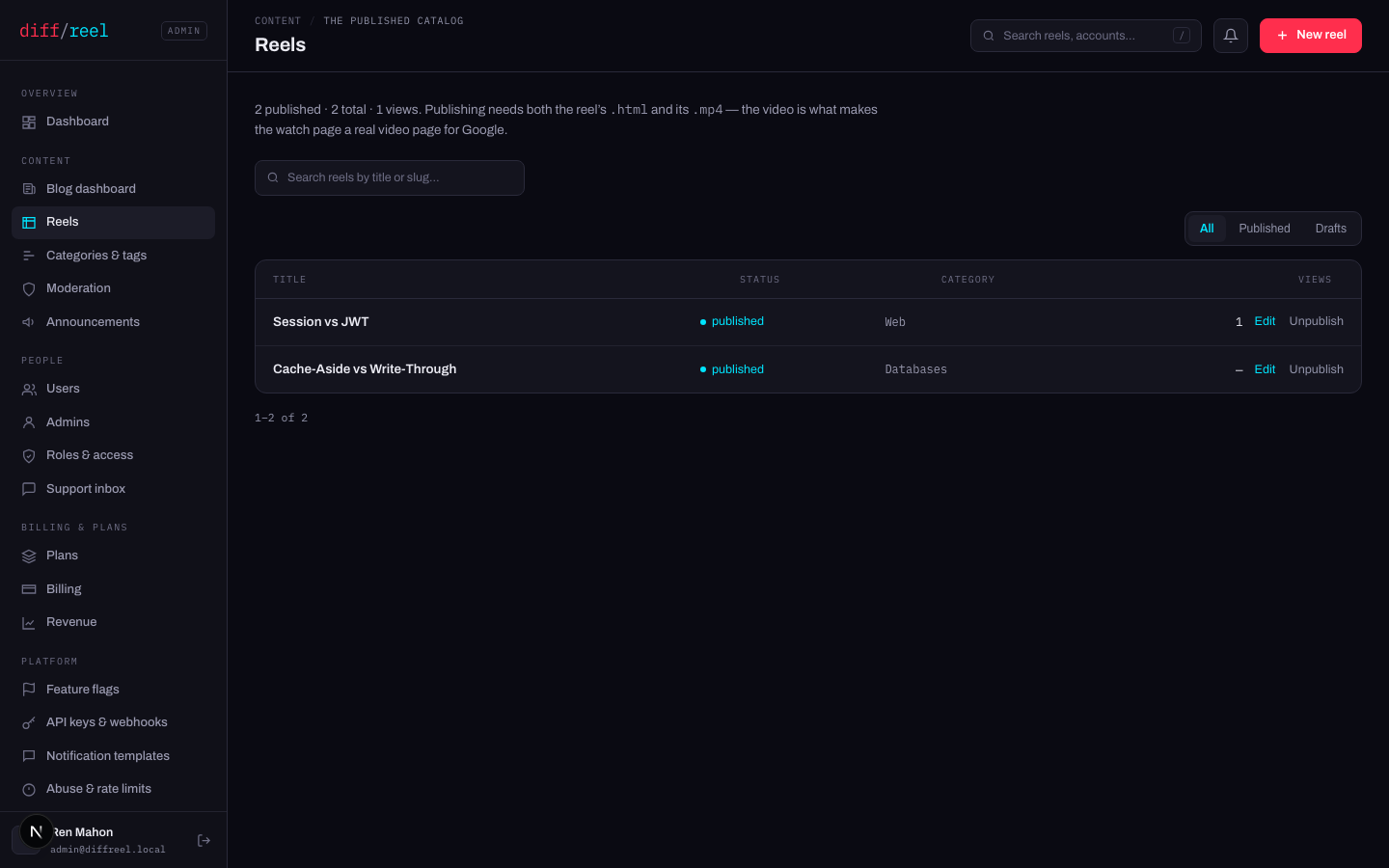Switch to the Drafts filter tab
Viewport: 1389px width, 868px height.
click(x=1331, y=229)
